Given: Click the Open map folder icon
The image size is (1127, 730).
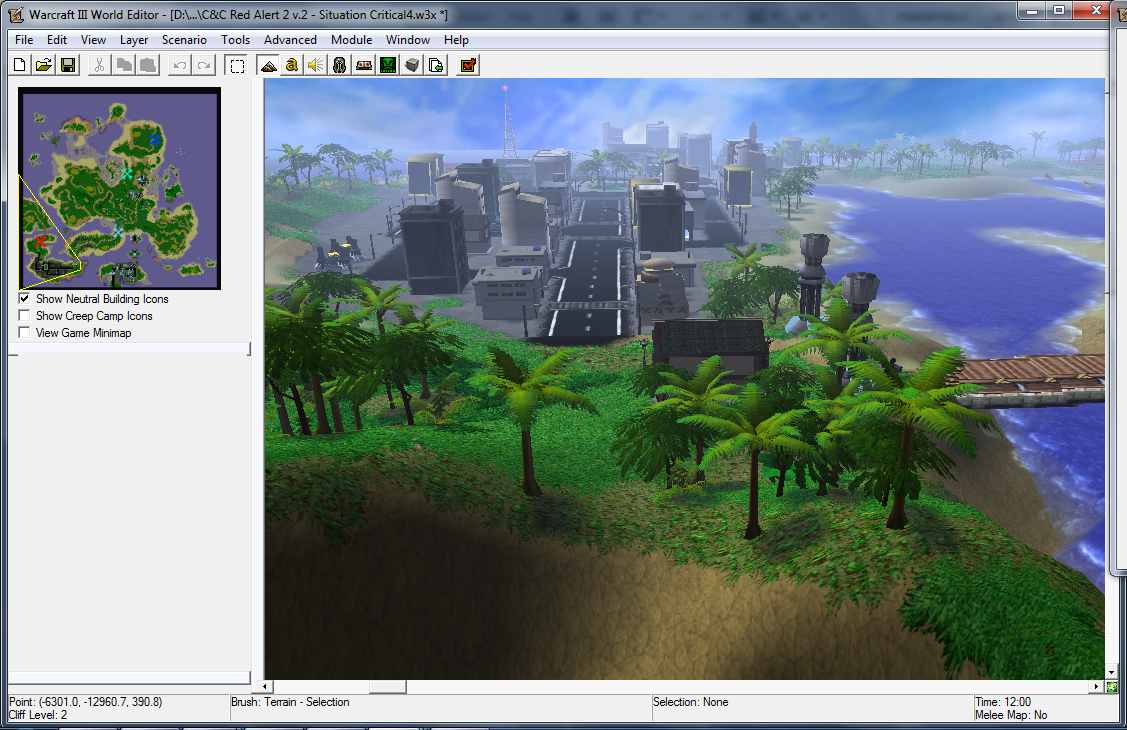Looking at the screenshot, I should tap(44, 65).
